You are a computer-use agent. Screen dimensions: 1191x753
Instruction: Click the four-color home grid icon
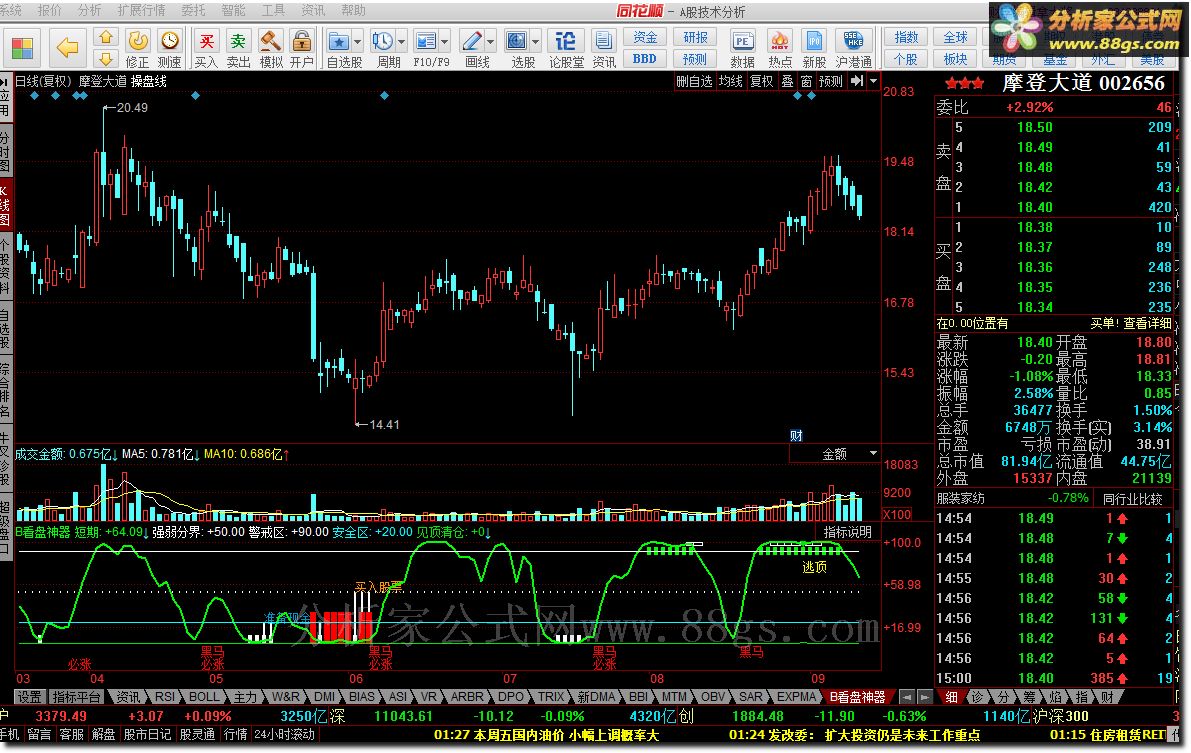pos(22,48)
